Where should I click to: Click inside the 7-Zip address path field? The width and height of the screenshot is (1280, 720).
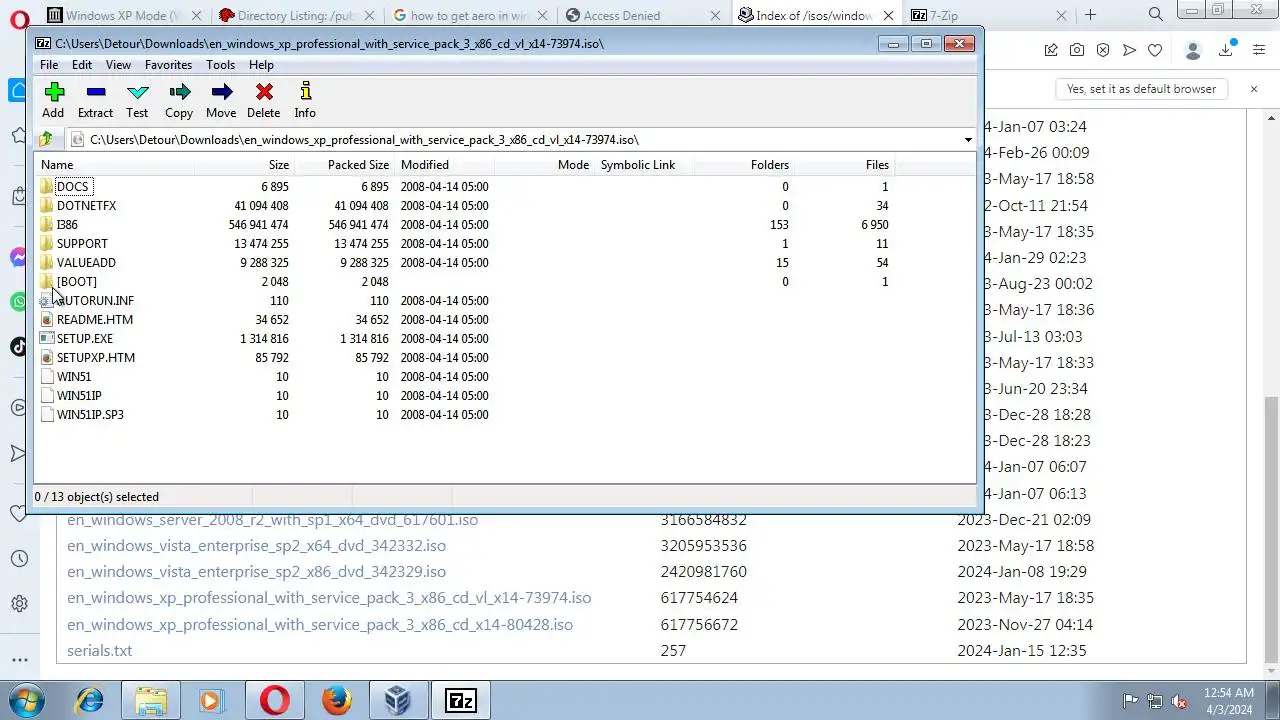click(515, 140)
